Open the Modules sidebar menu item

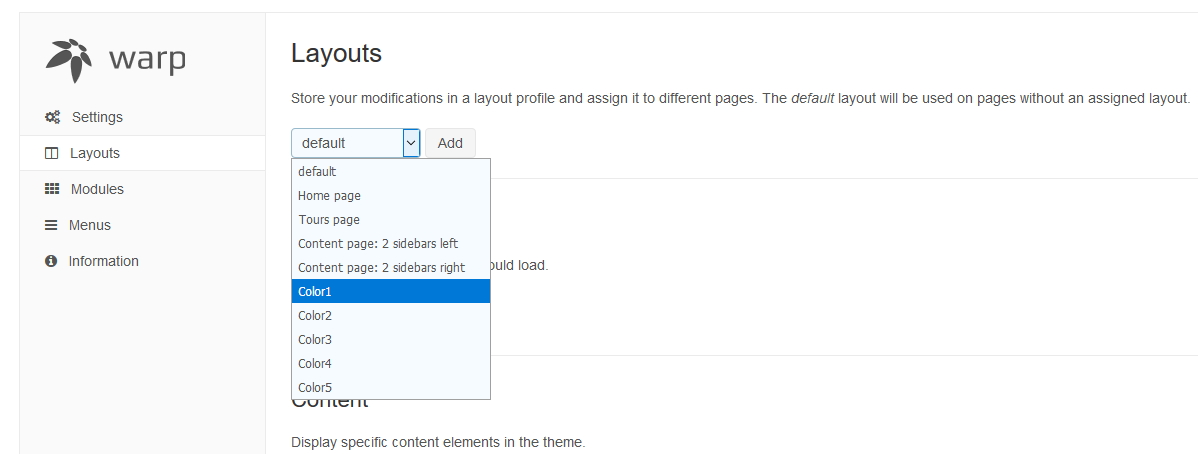coord(97,189)
